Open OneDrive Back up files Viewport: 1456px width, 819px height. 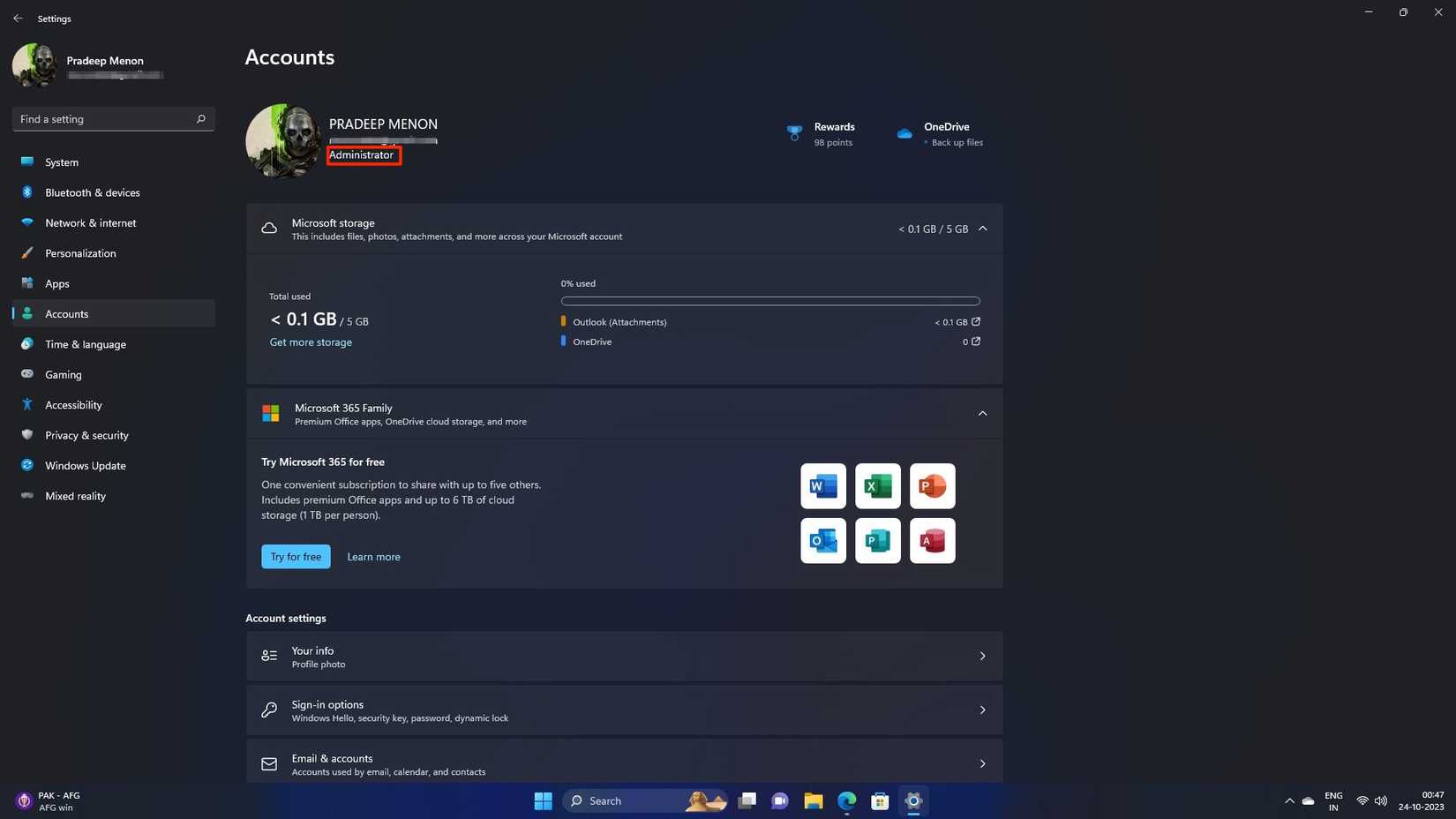click(x=940, y=134)
